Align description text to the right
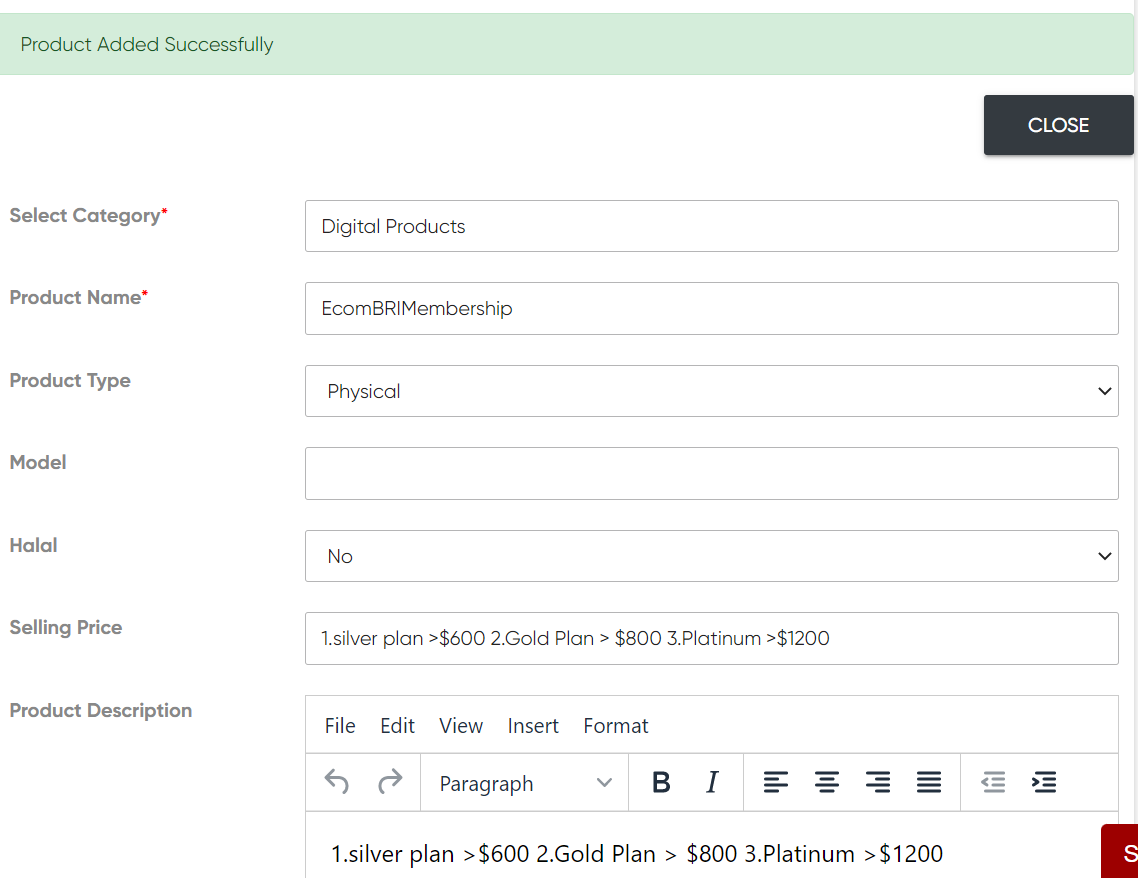 coord(878,782)
